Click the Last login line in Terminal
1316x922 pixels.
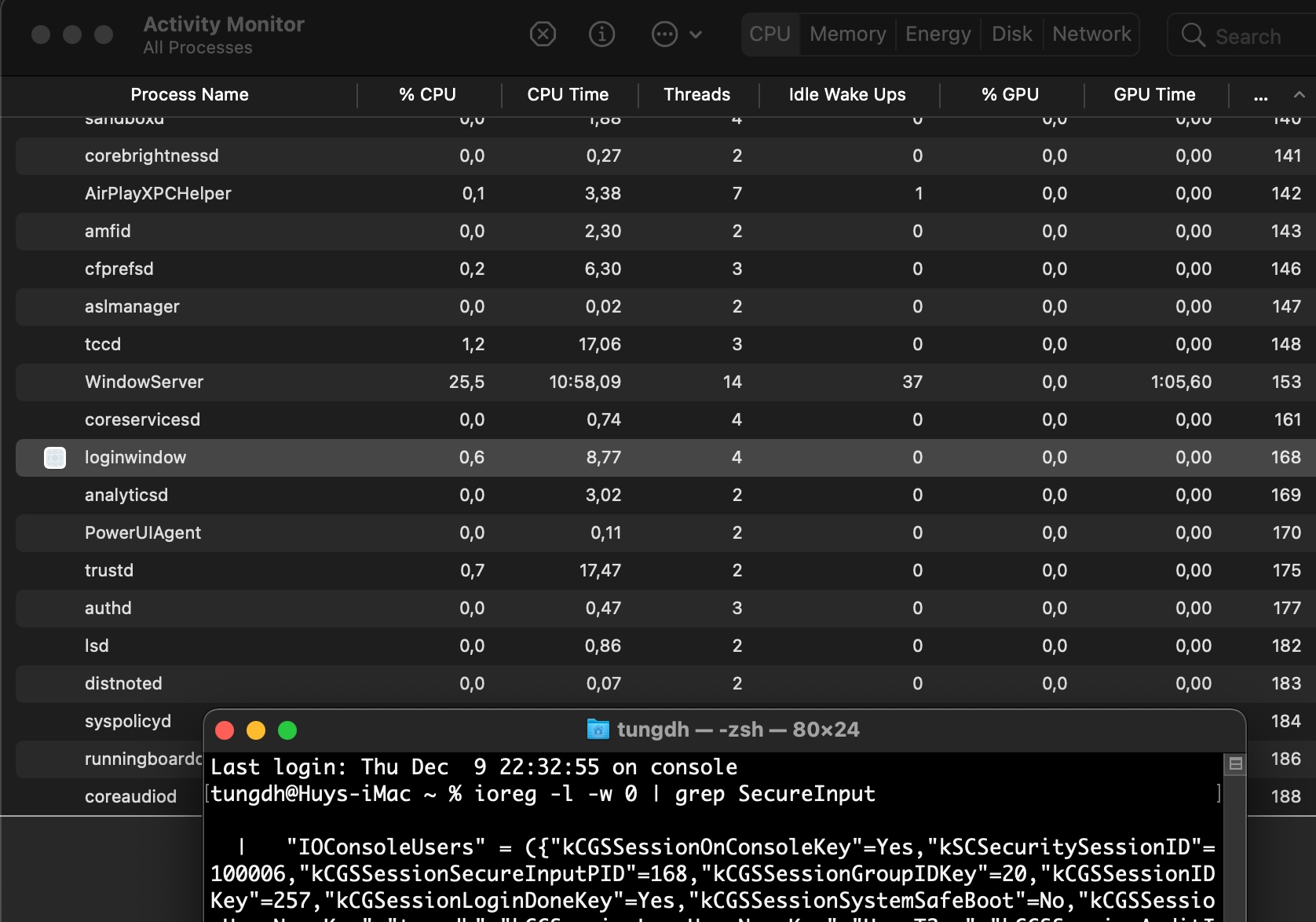(x=474, y=767)
